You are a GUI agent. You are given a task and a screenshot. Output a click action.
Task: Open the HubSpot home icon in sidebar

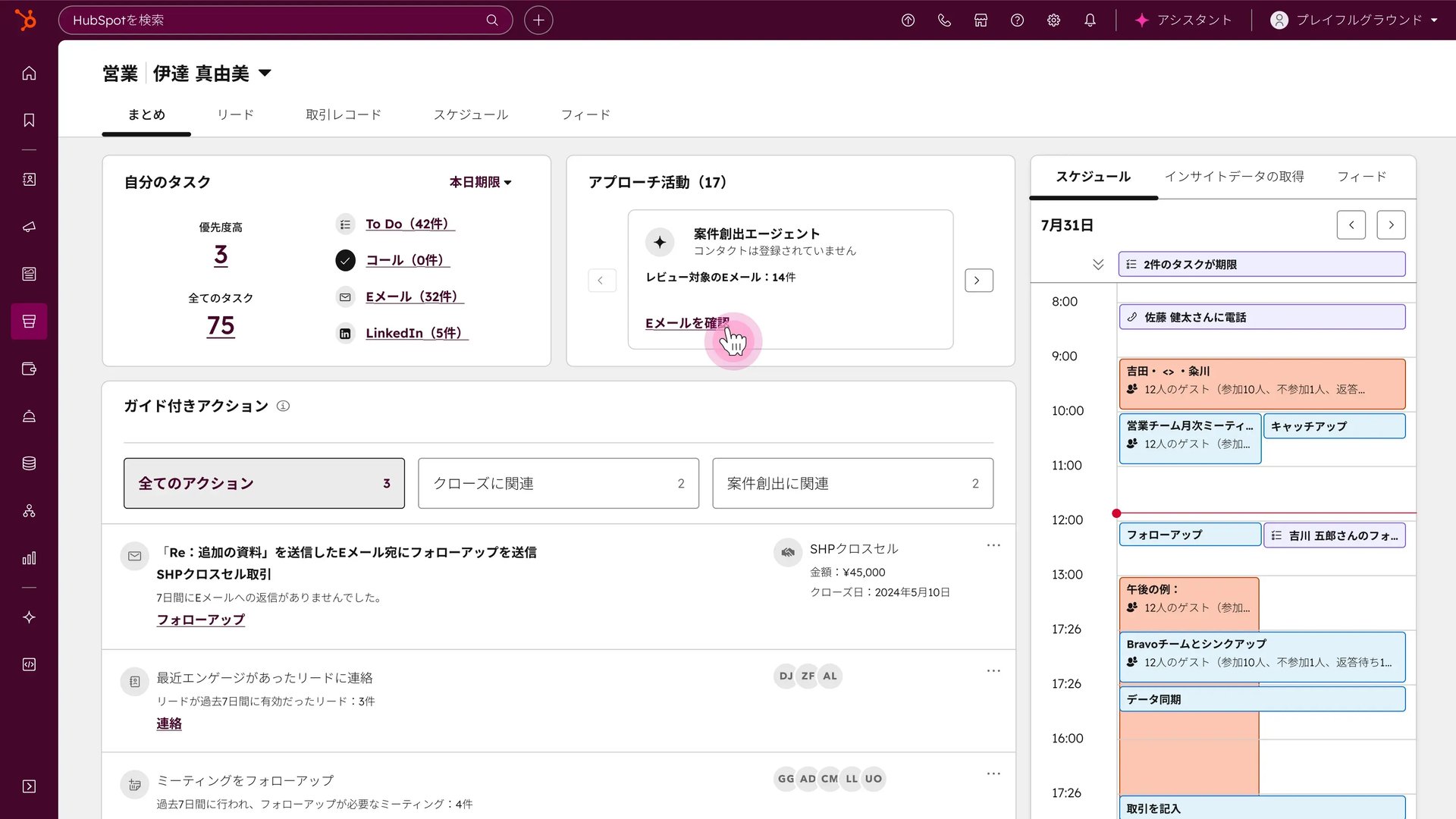(29, 74)
